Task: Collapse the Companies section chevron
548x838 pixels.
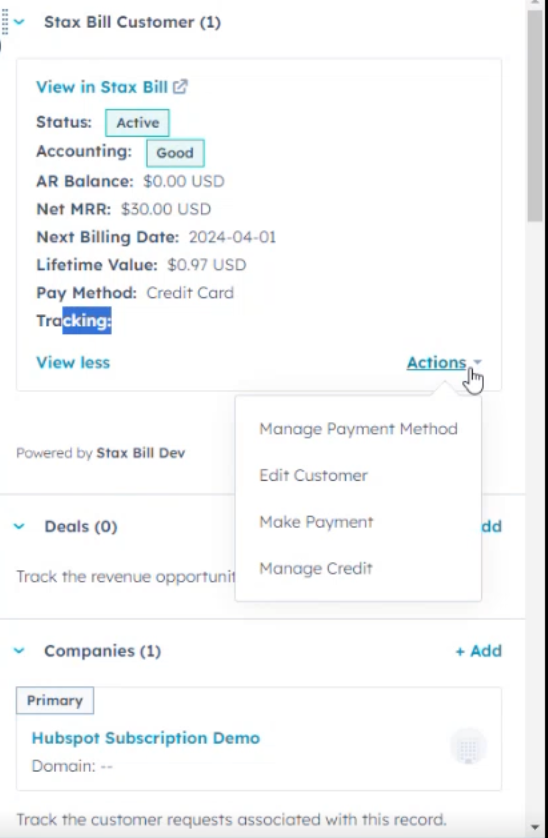Action: coord(19,651)
